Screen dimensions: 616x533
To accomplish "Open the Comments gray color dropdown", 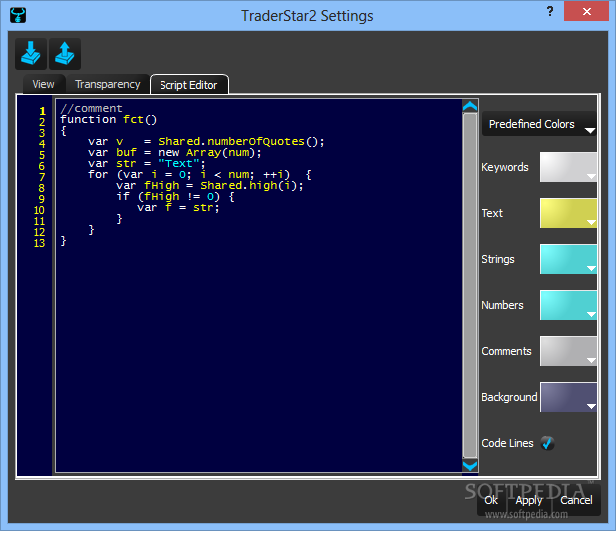I will (x=568, y=351).
